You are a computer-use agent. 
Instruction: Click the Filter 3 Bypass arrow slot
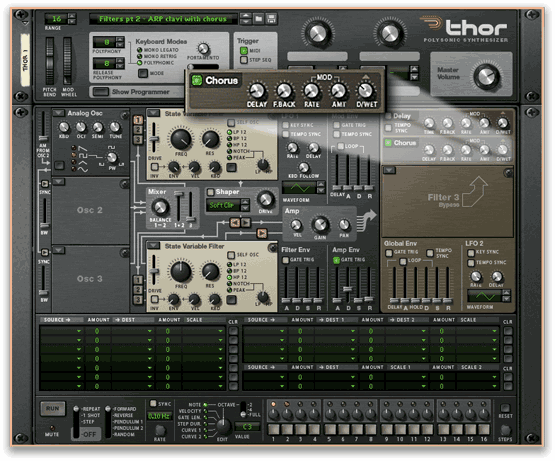(x=475, y=191)
